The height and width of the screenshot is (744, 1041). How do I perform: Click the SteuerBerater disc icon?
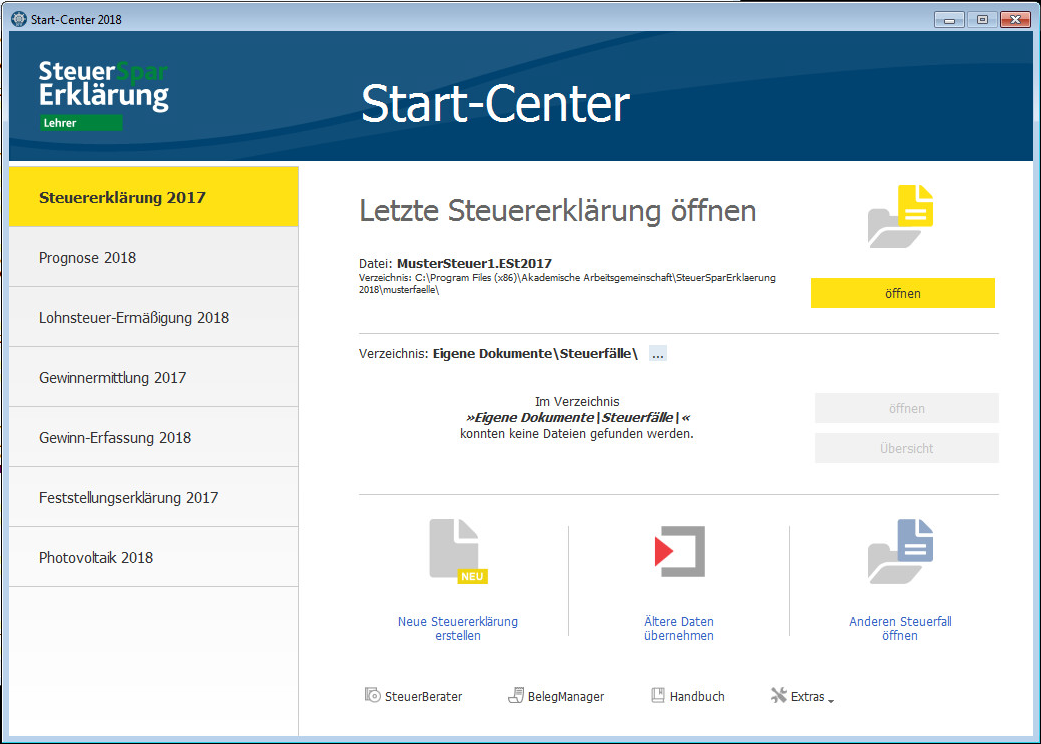[x=372, y=695]
